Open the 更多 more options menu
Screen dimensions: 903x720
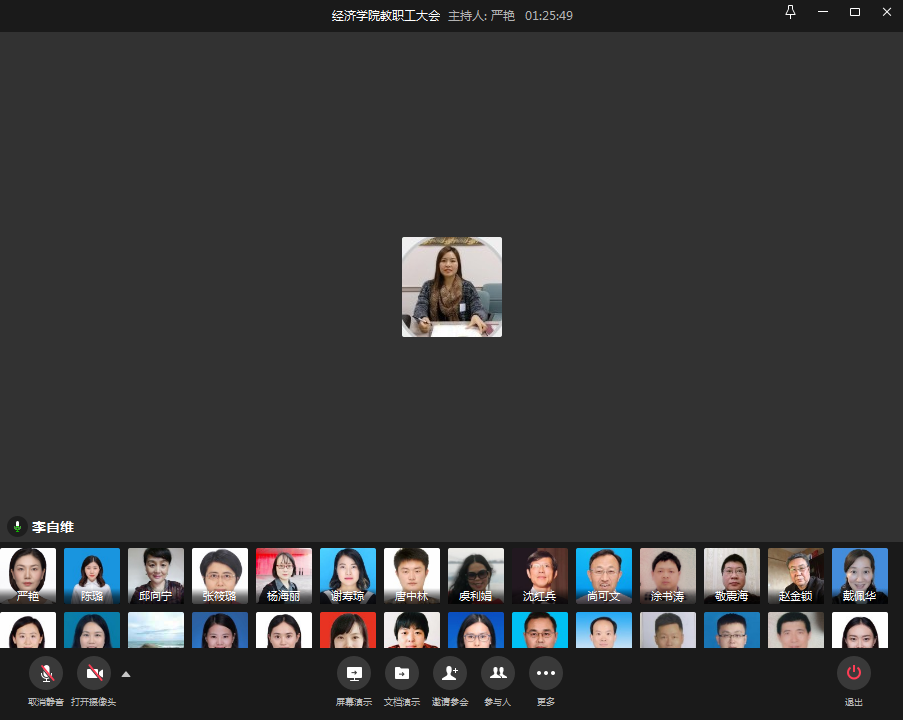pyautogui.click(x=546, y=674)
